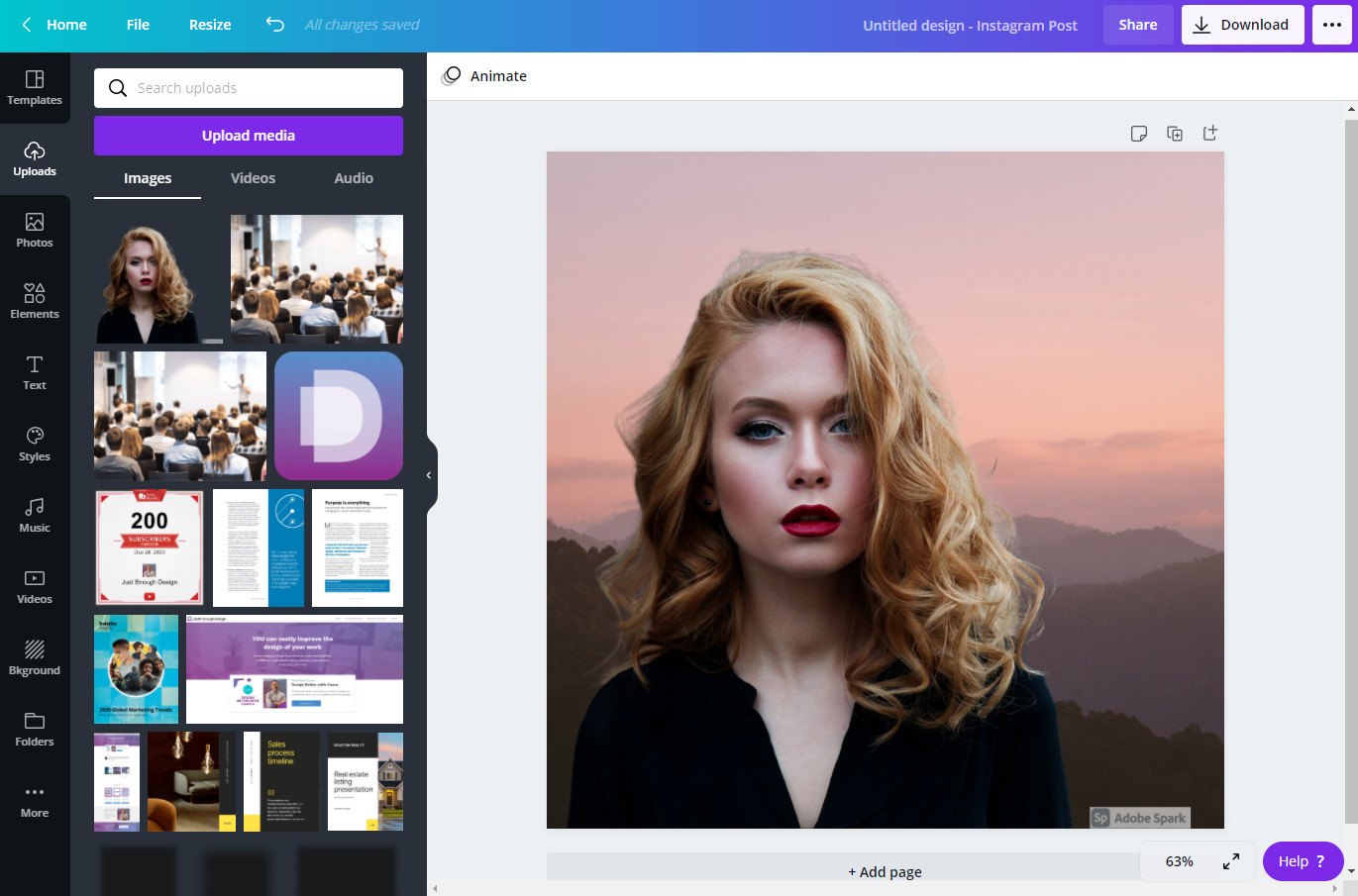Open the Templates panel
The width and height of the screenshot is (1358, 896).
[35, 89]
